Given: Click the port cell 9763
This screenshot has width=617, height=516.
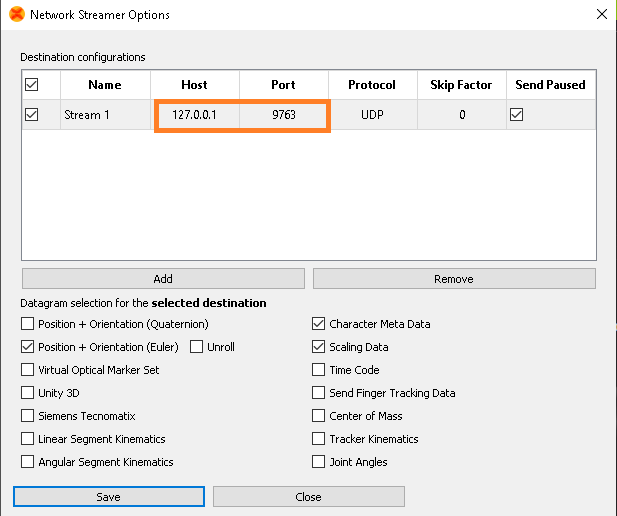Looking at the screenshot, I should [284, 115].
